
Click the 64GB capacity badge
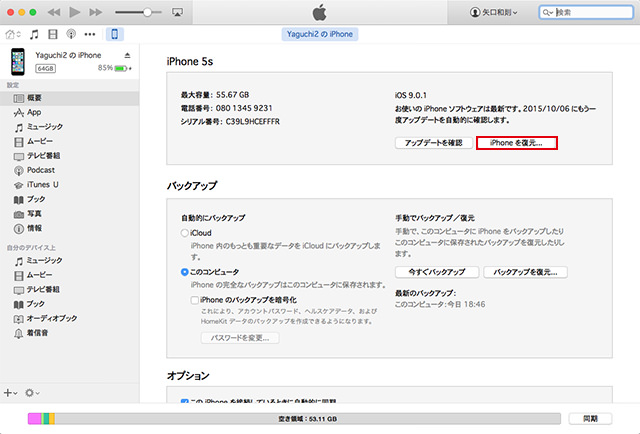tap(45, 68)
